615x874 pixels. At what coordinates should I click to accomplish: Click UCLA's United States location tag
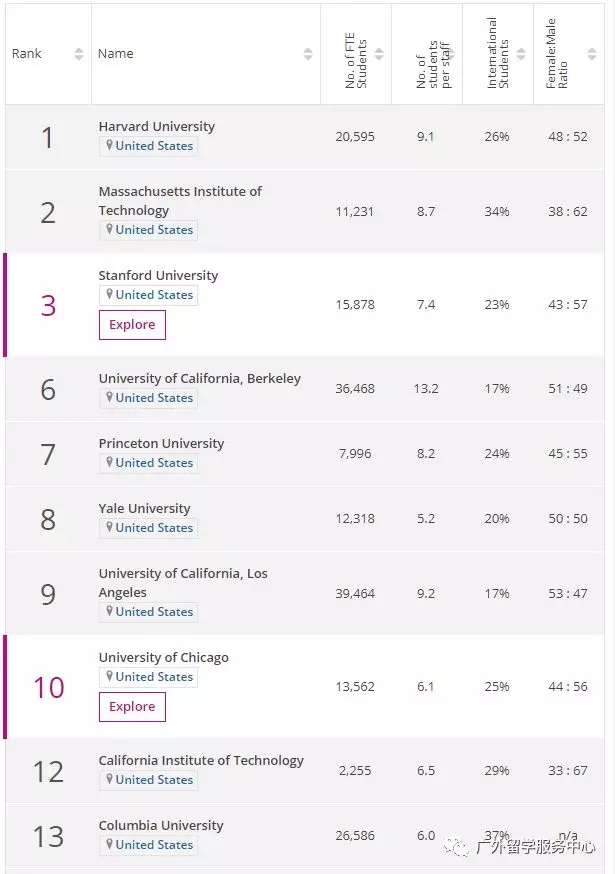[x=148, y=612]
